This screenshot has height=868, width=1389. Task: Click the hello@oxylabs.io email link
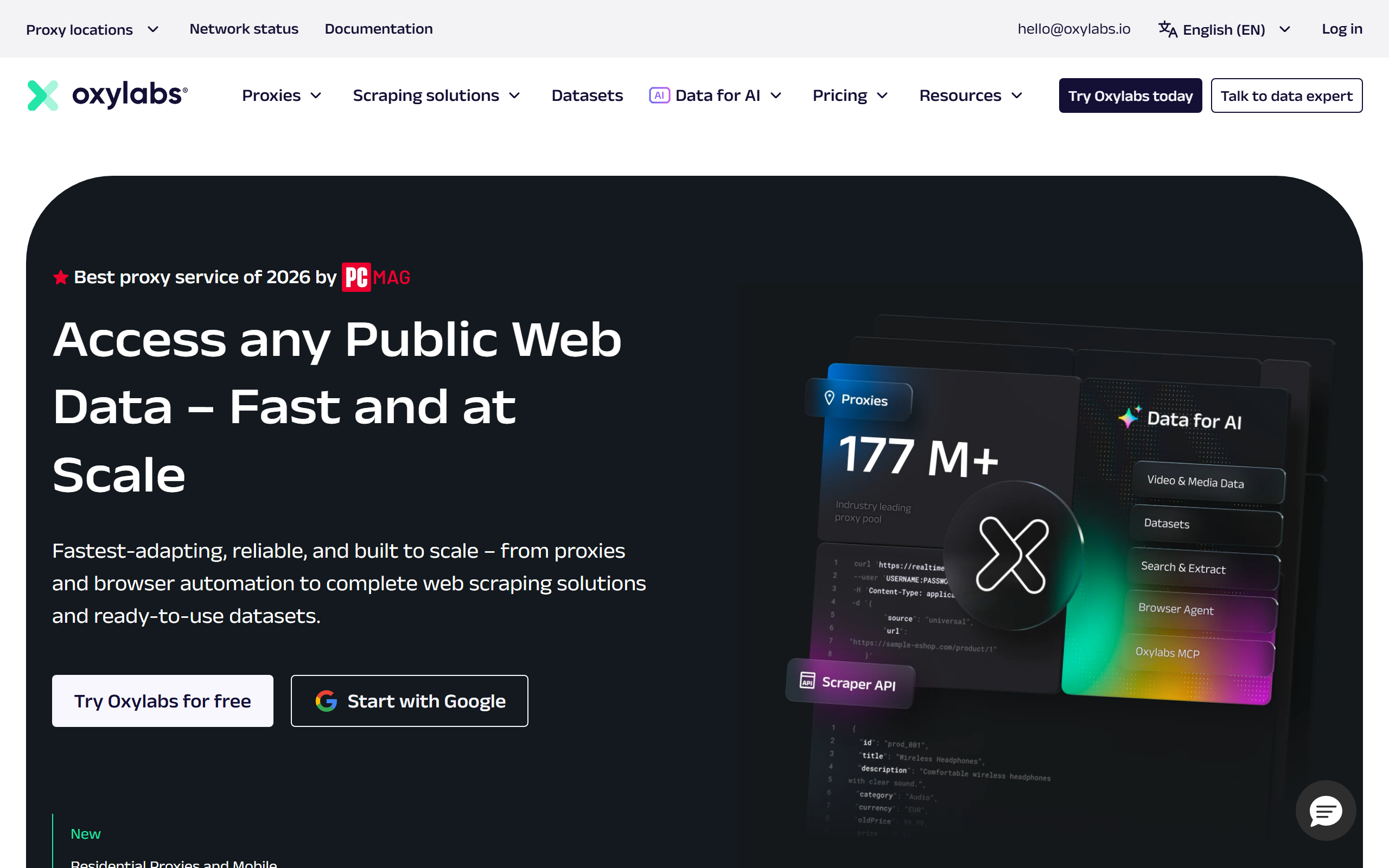[x=1074, y=29]
